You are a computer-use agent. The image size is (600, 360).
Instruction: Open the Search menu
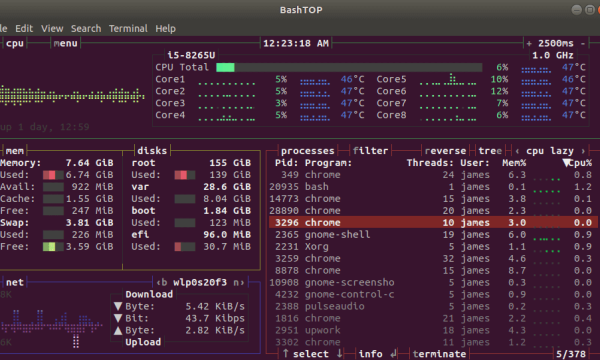[86, 28]
